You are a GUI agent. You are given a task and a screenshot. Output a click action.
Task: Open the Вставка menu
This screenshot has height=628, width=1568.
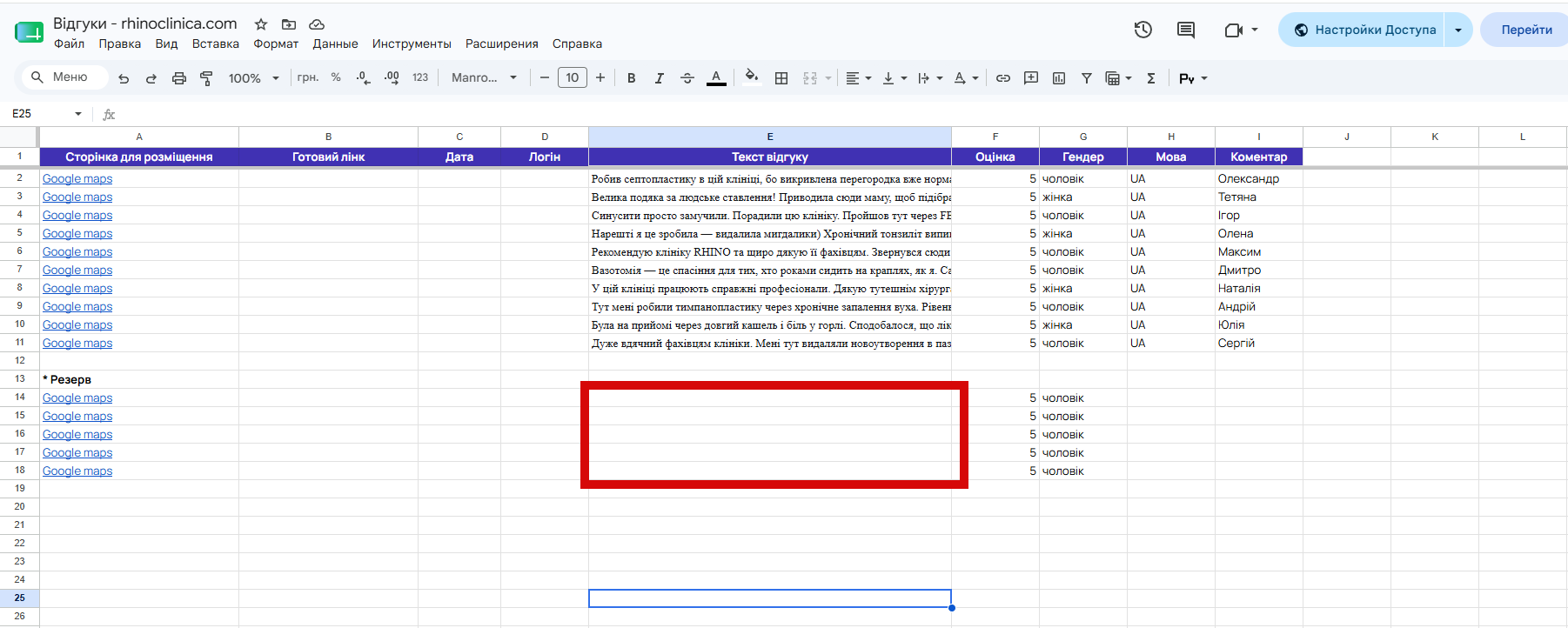click(216, 43)
